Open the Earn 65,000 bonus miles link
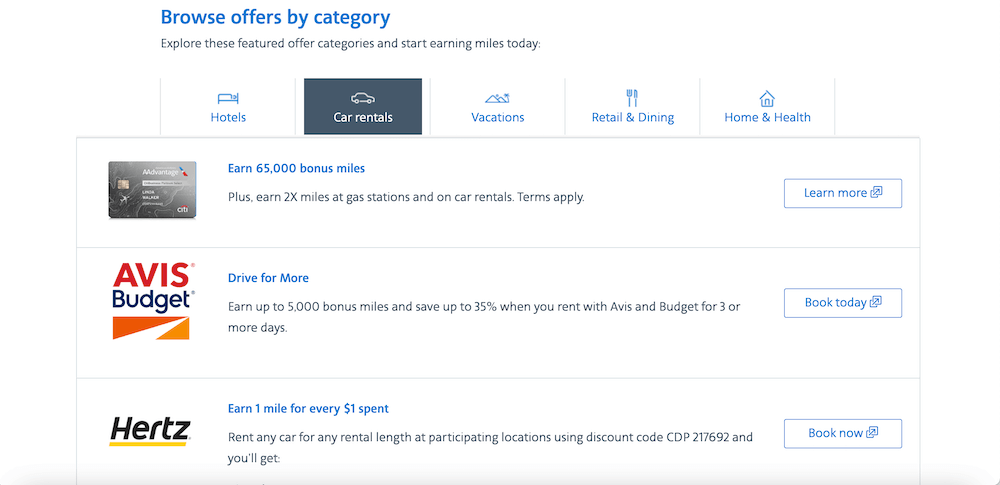 (297, 168)
